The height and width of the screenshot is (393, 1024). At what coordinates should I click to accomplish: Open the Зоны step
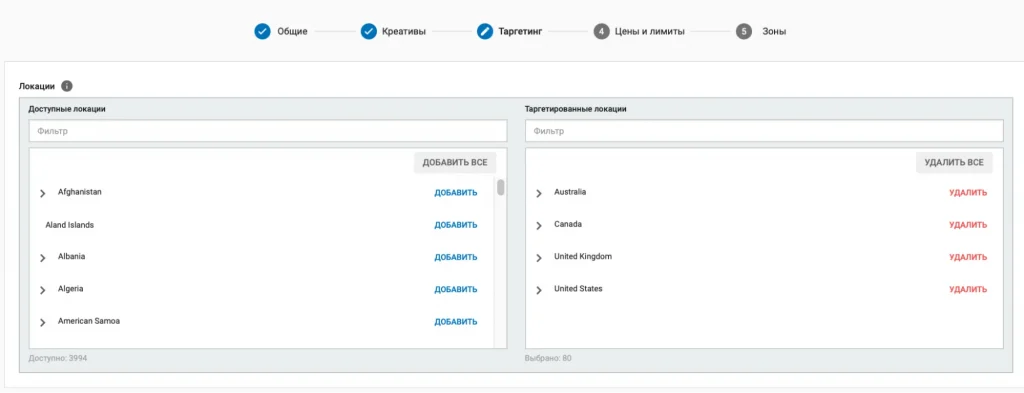[774, 31]
